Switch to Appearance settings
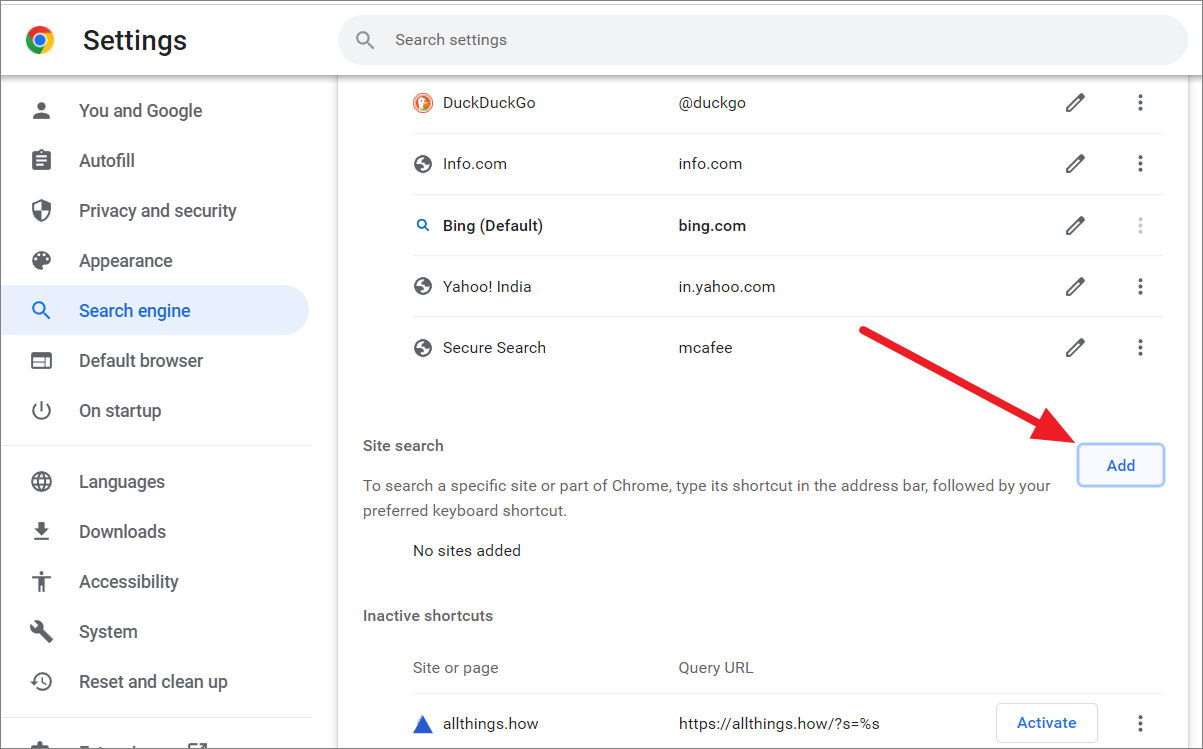 [155, 261]
